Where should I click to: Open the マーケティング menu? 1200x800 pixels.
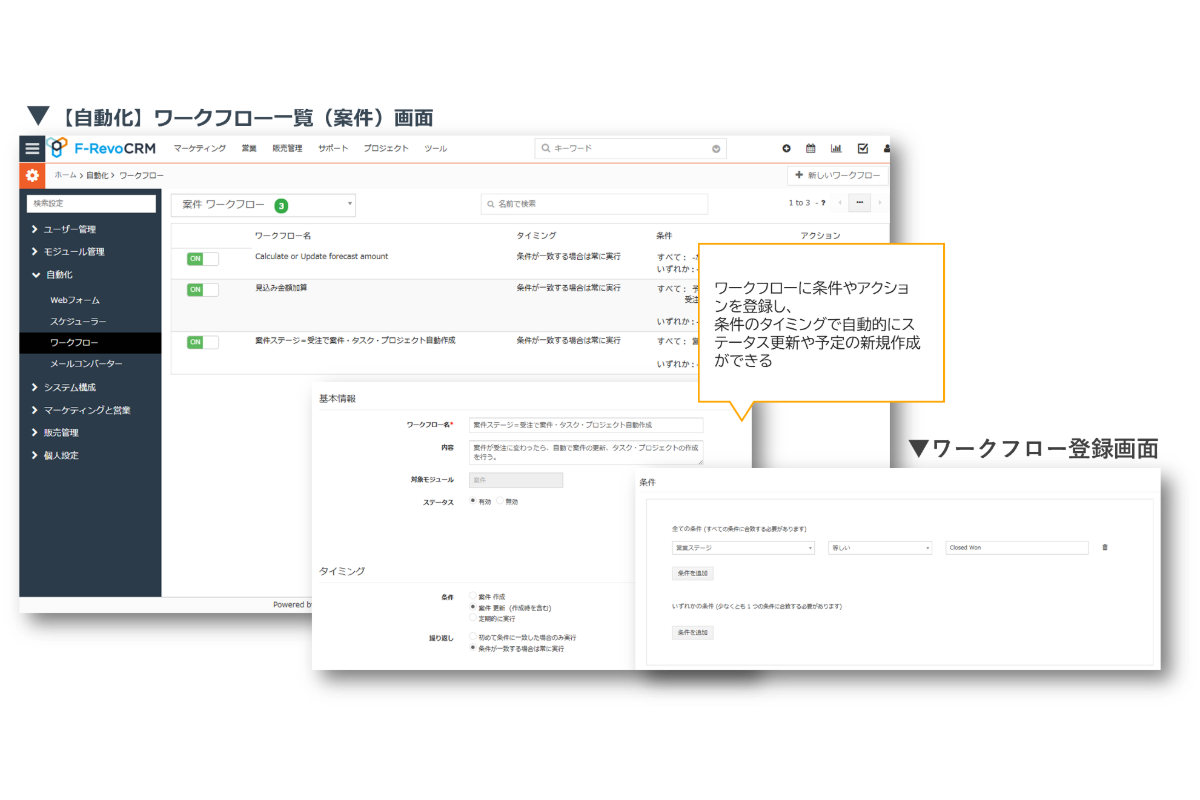[199, 149]
